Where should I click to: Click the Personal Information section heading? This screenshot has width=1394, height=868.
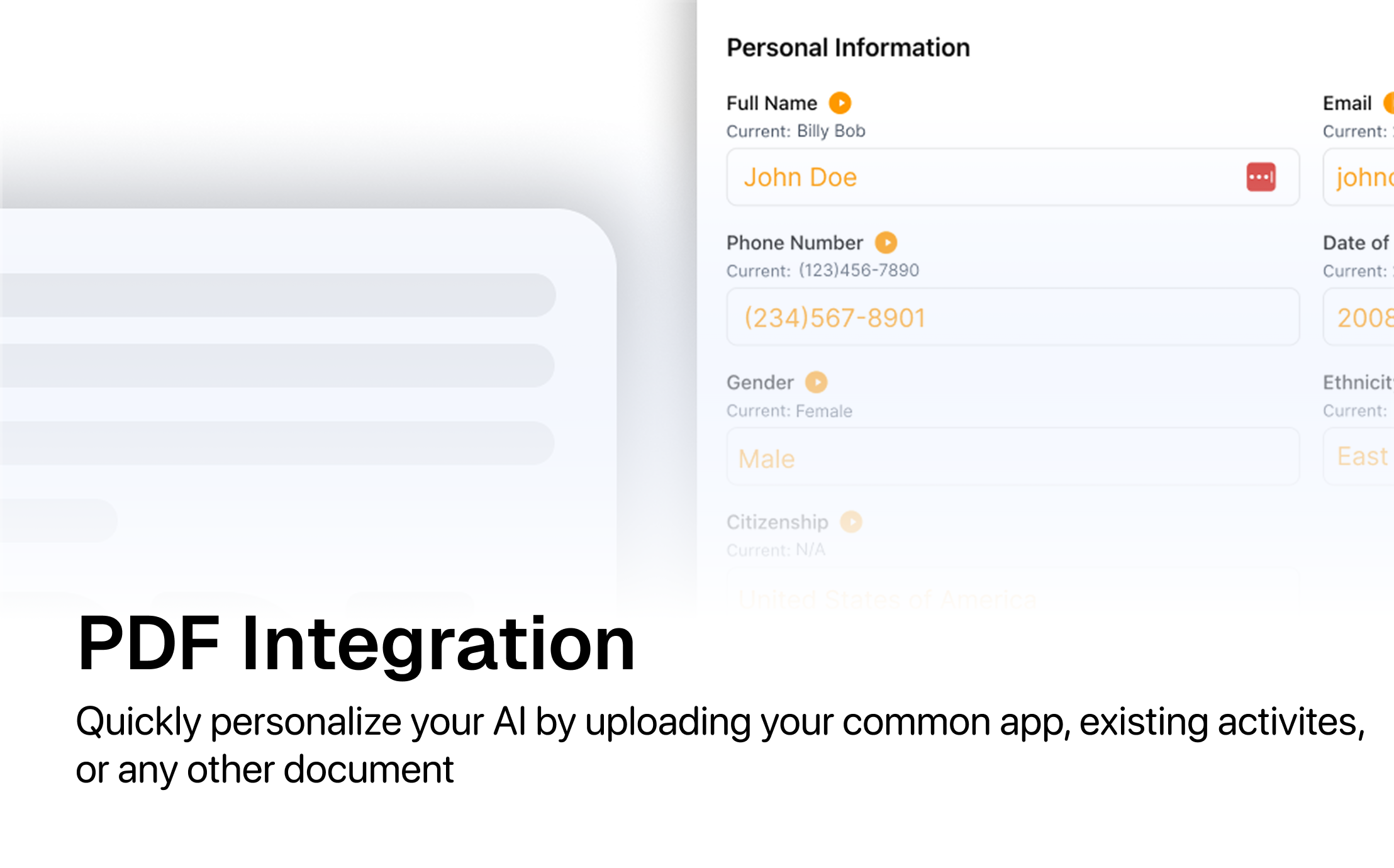pyautogui.click(x=848, y=48)
